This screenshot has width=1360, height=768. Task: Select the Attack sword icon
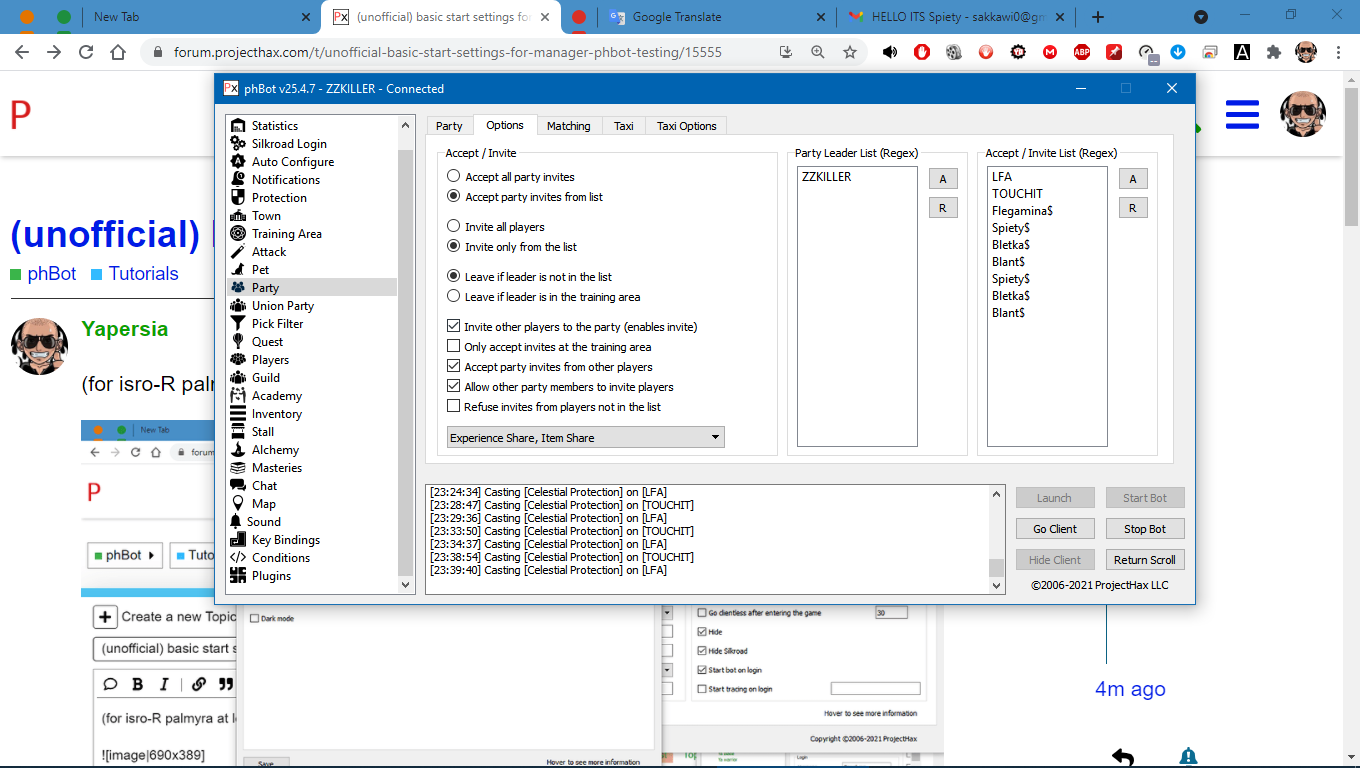(x=237, y=251)
